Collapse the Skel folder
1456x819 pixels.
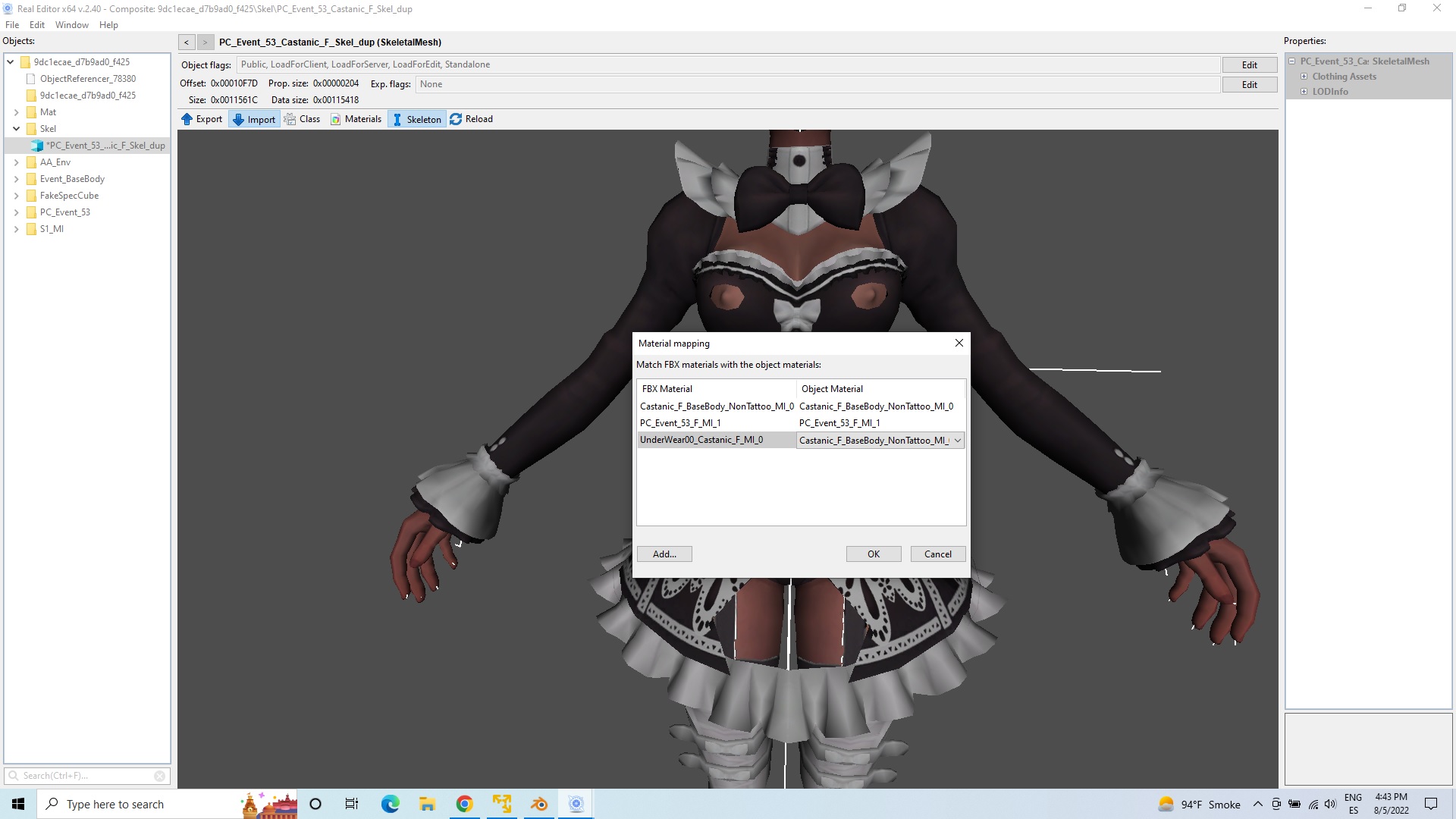(16, 129)
